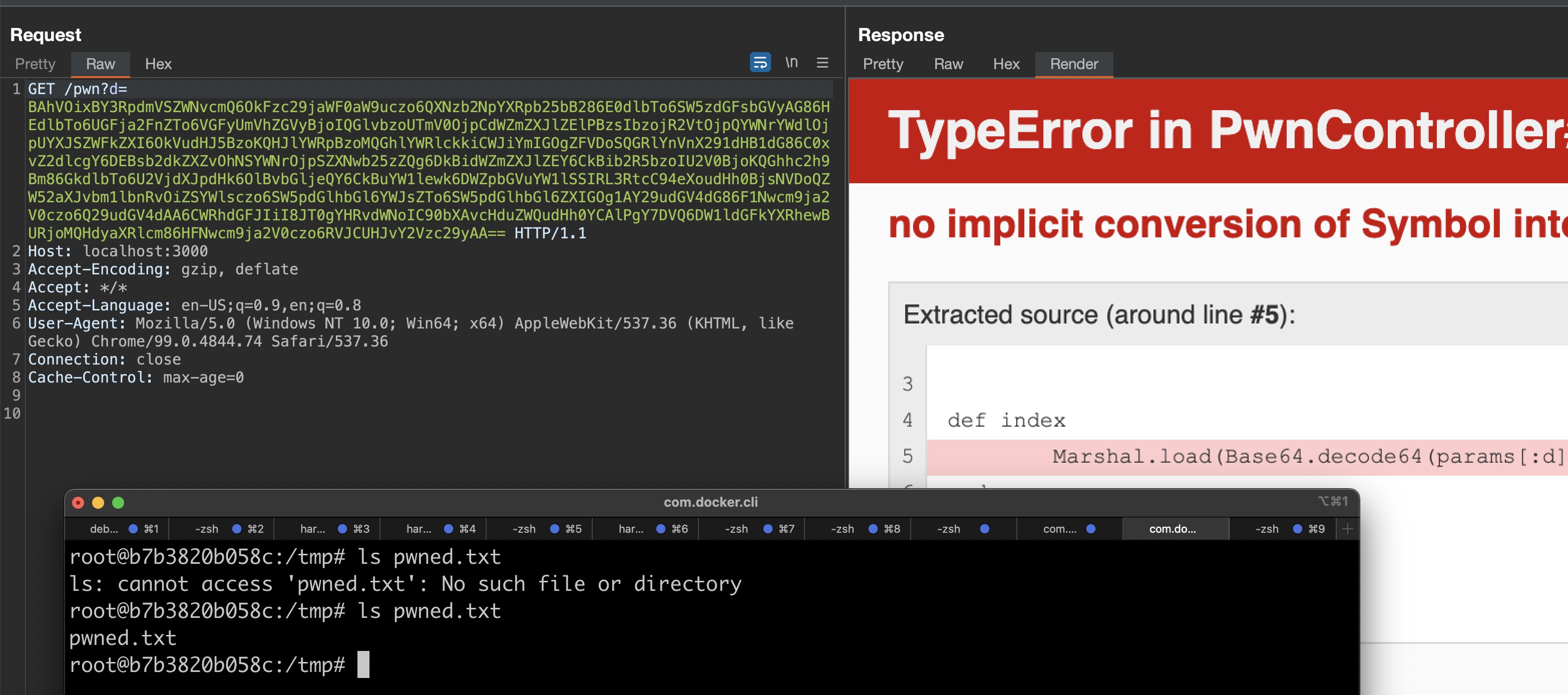
Task: Toggle line wrap icon in Request panel
Action: (759, 63)
